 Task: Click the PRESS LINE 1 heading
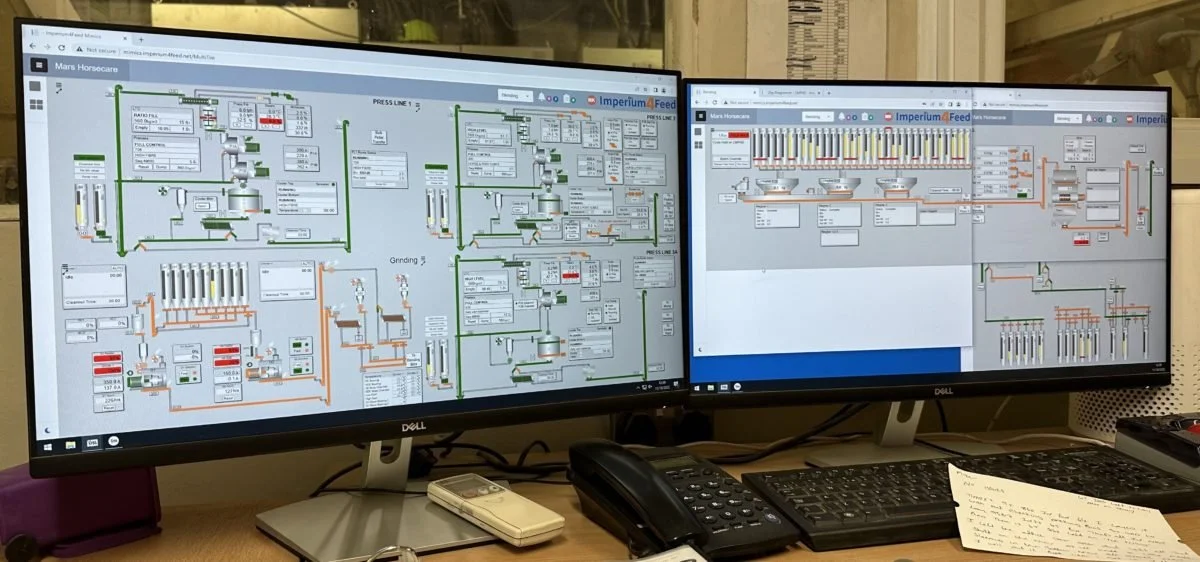click(x=391, y=102)
